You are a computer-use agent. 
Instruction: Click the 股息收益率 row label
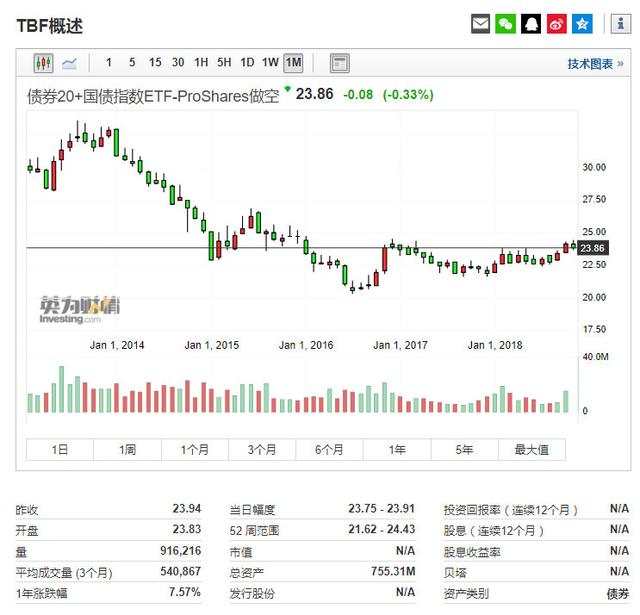point(472,552)
